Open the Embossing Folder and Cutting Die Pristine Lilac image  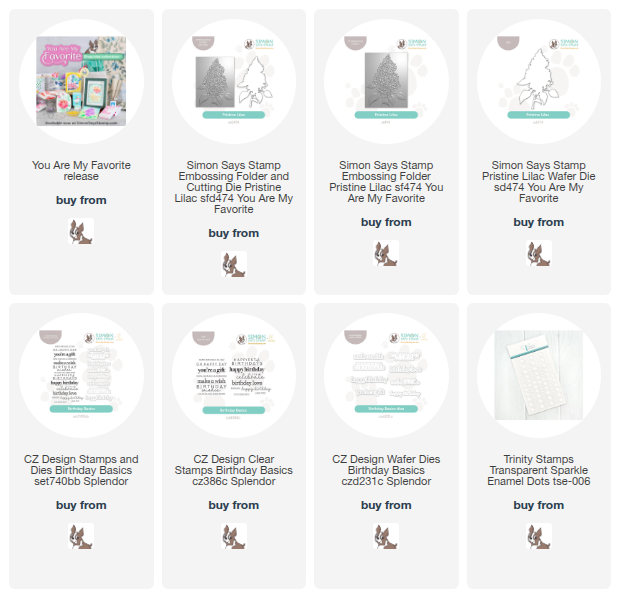pyautogui.click(x=234, y=81)
